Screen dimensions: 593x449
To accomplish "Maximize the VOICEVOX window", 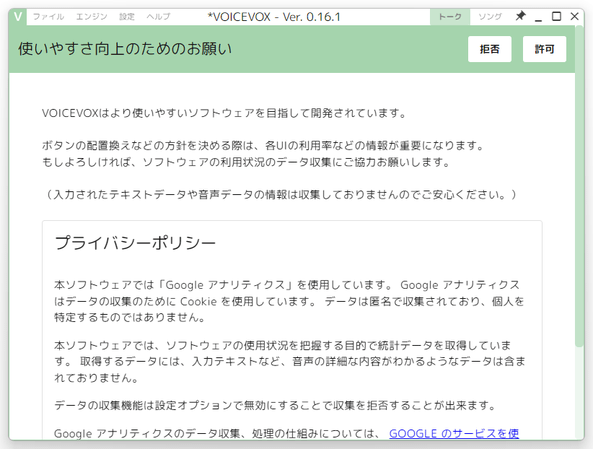I will [556, 16].
